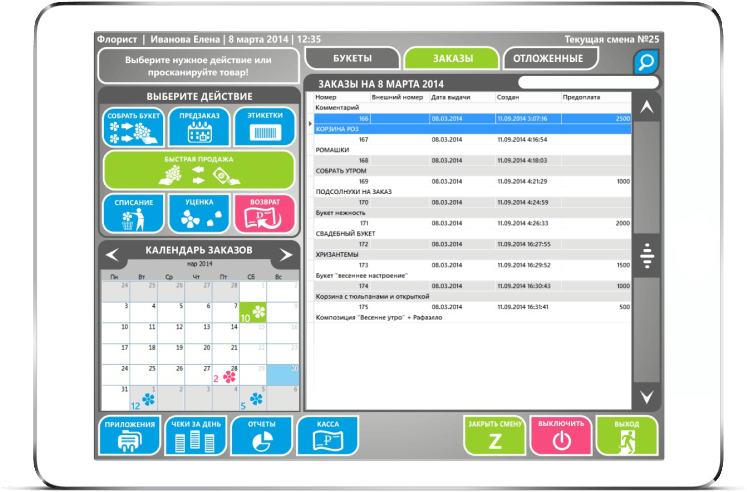
Task: Select Композиция "Весенне утро" + Рафаэлло row
Action: tap(473, 318)
